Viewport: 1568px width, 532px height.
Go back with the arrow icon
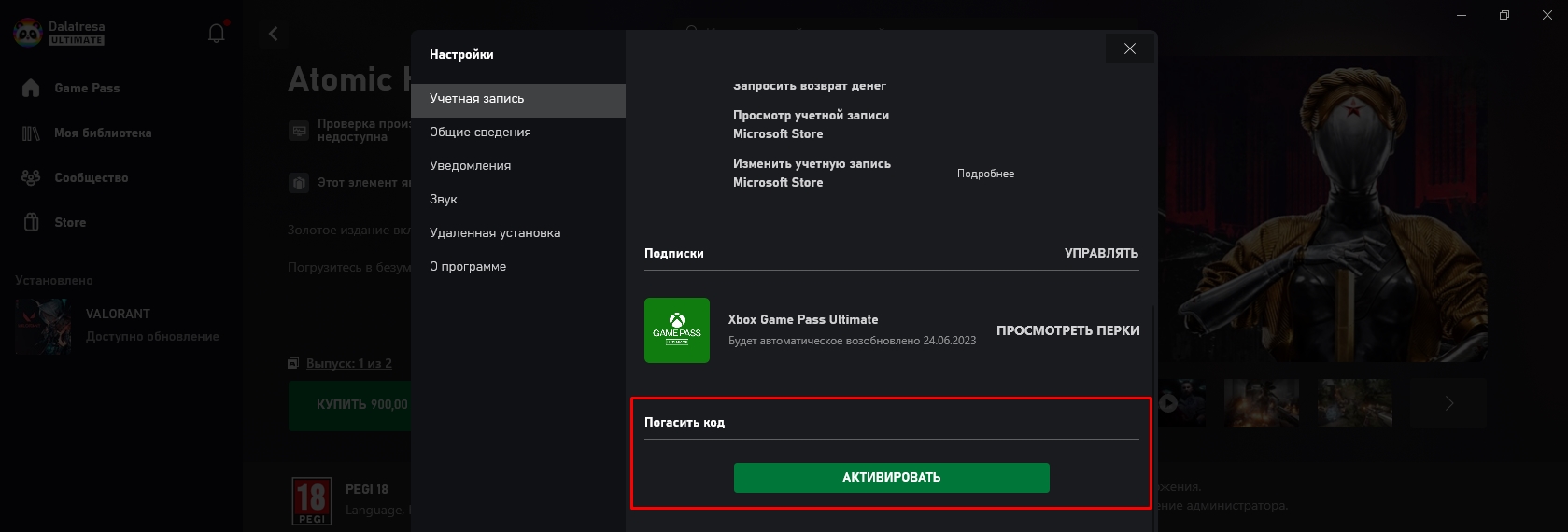click(x=274, y=34)
